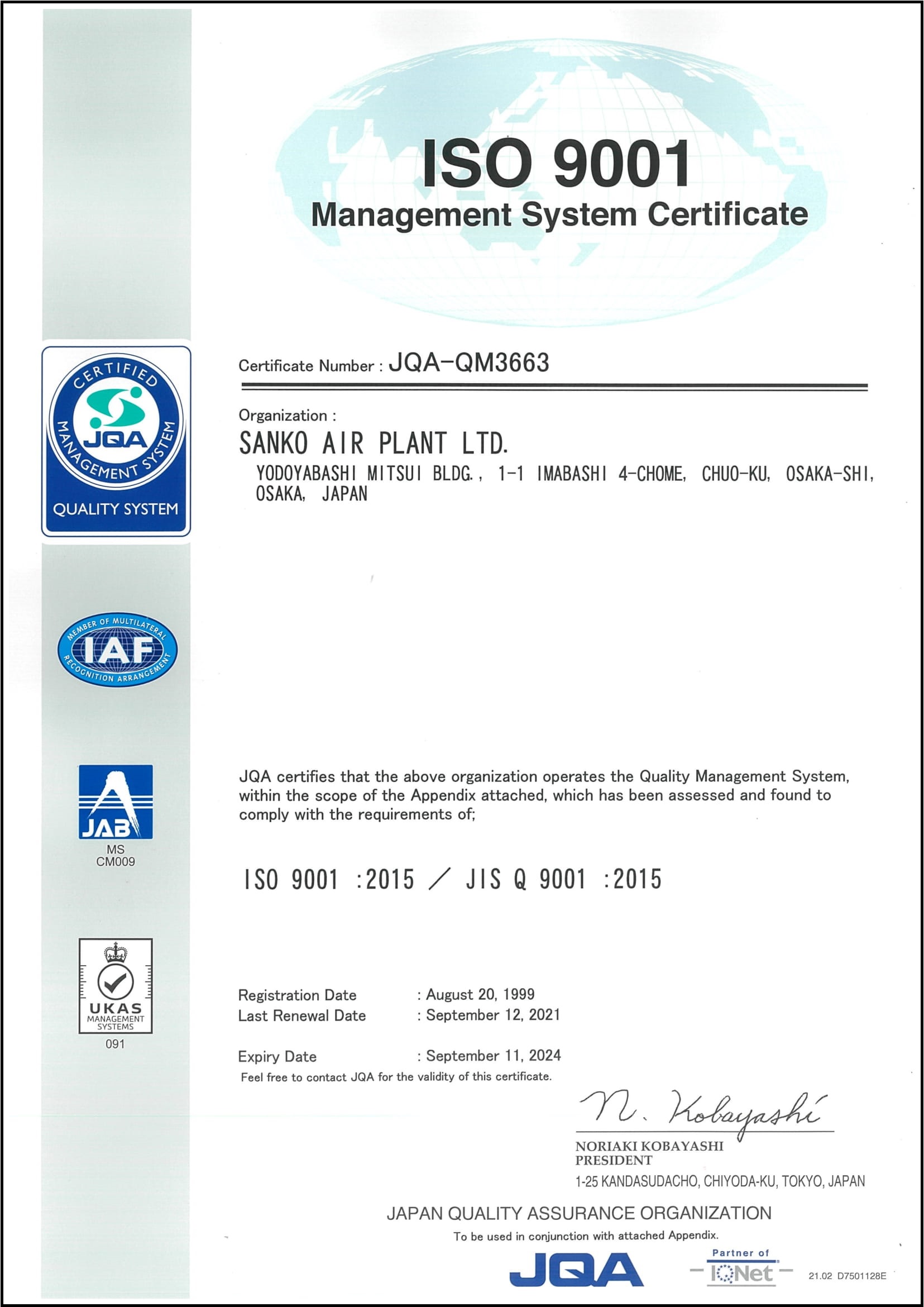
Task: Click the date 'August 20, 1999'
Action: point(480,994)
